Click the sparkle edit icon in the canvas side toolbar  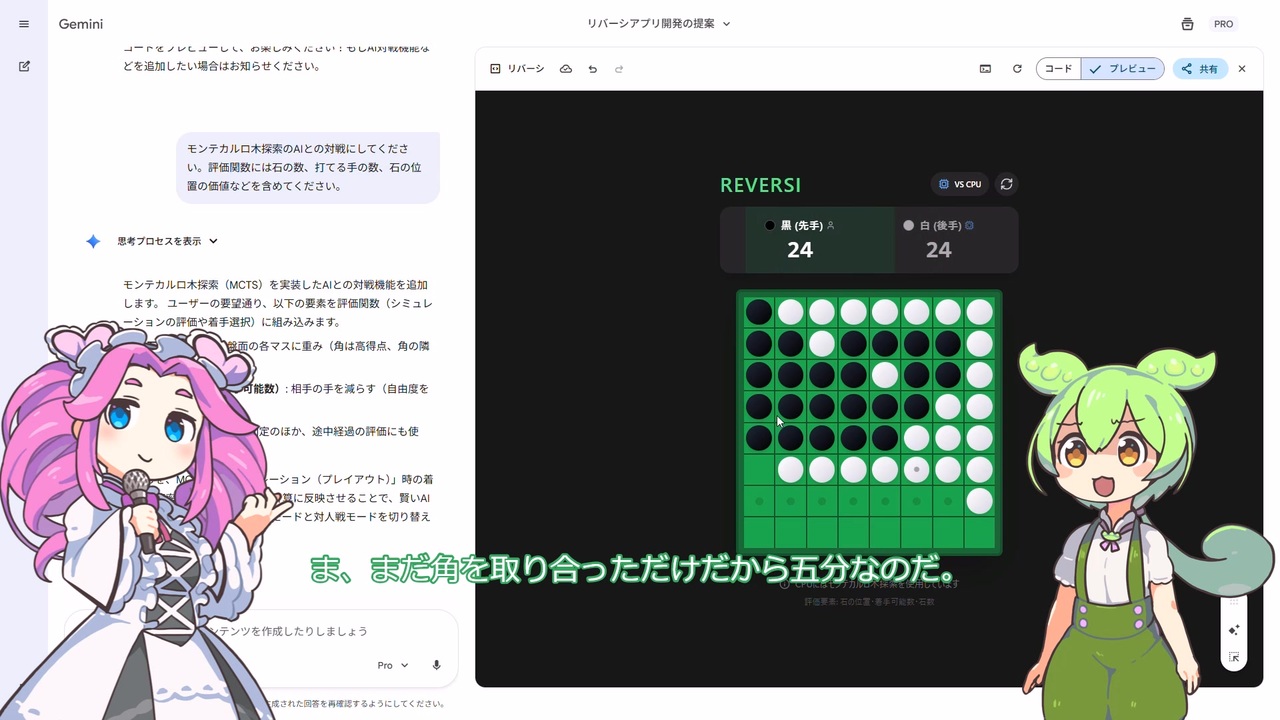coord(1234,630)
